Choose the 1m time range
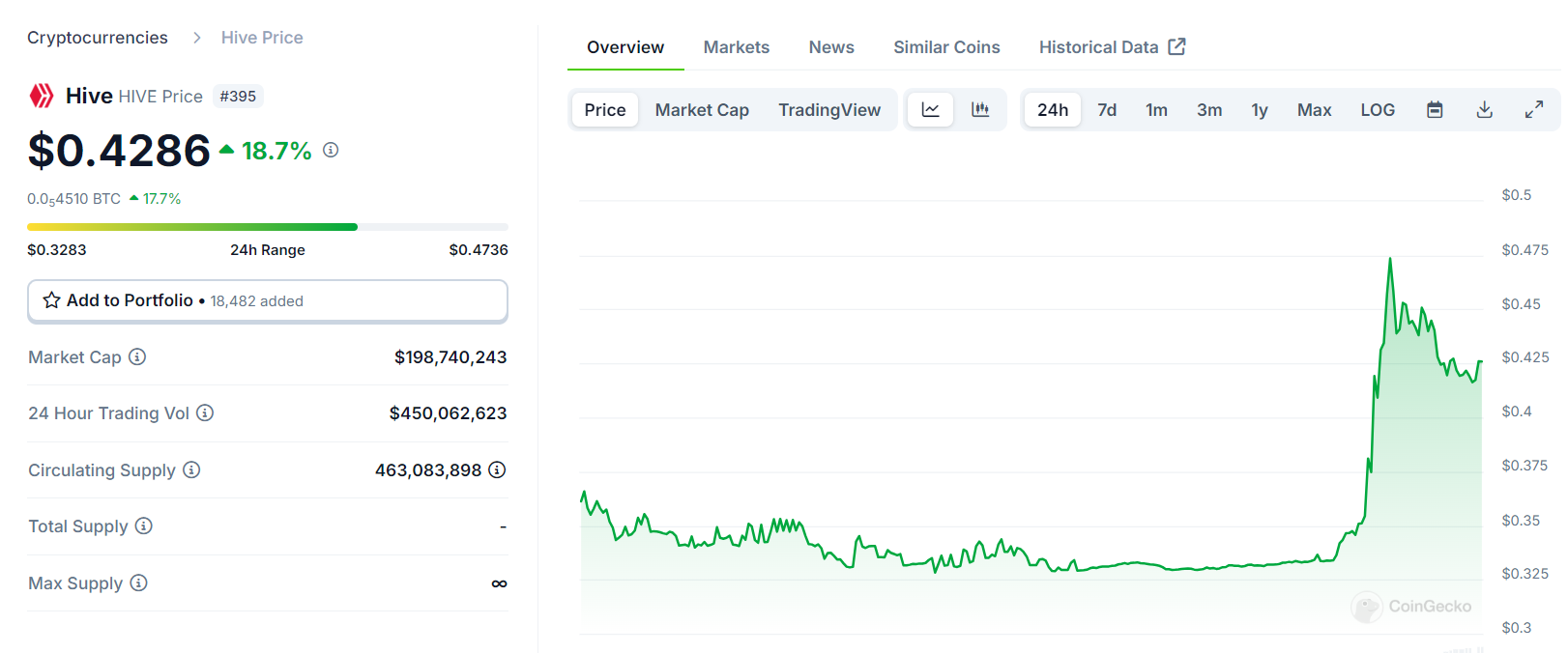Viewport: 1568px width, 653px height. [1156, 110]
